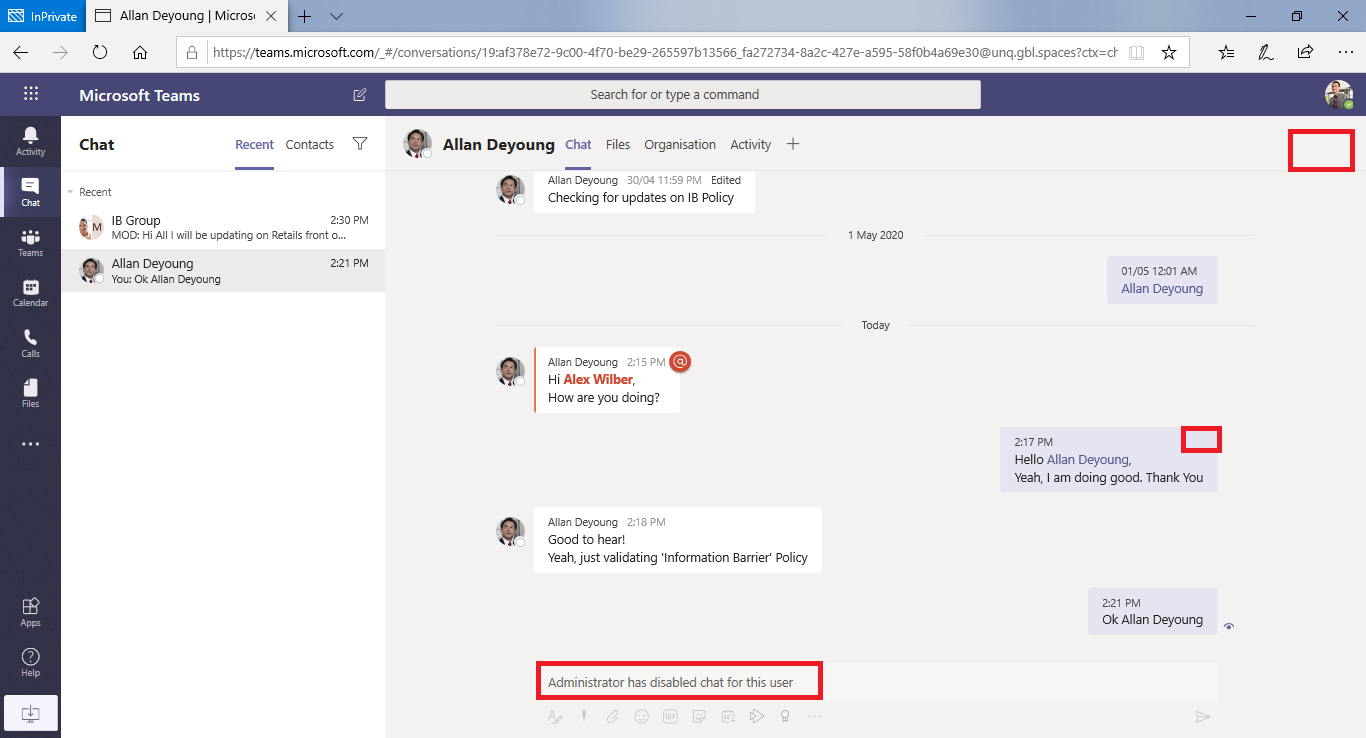The height and width of the screenshot is (738, 1366).
Task: Toggle message importance with the exclamation mark
Action: click(584, 716)
